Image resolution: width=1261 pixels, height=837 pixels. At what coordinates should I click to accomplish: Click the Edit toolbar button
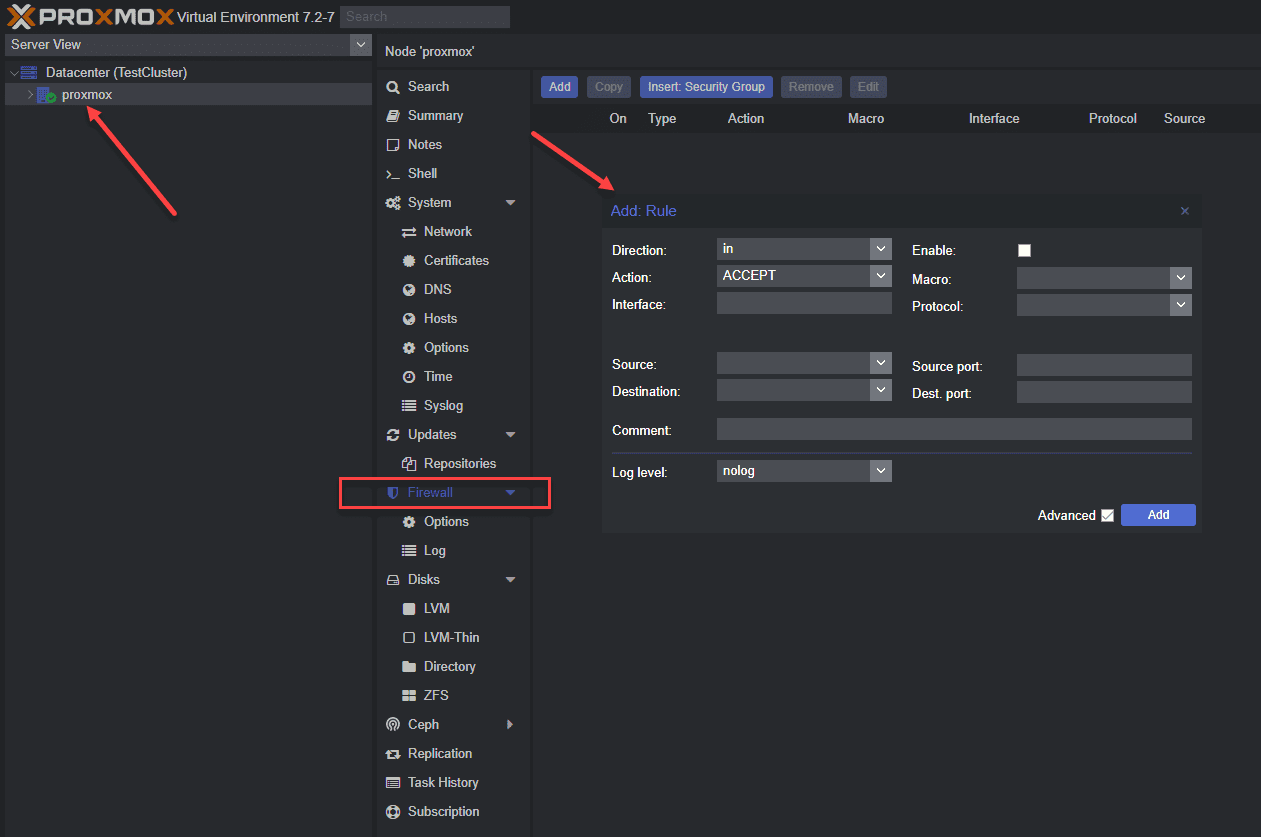click(868, 87)
